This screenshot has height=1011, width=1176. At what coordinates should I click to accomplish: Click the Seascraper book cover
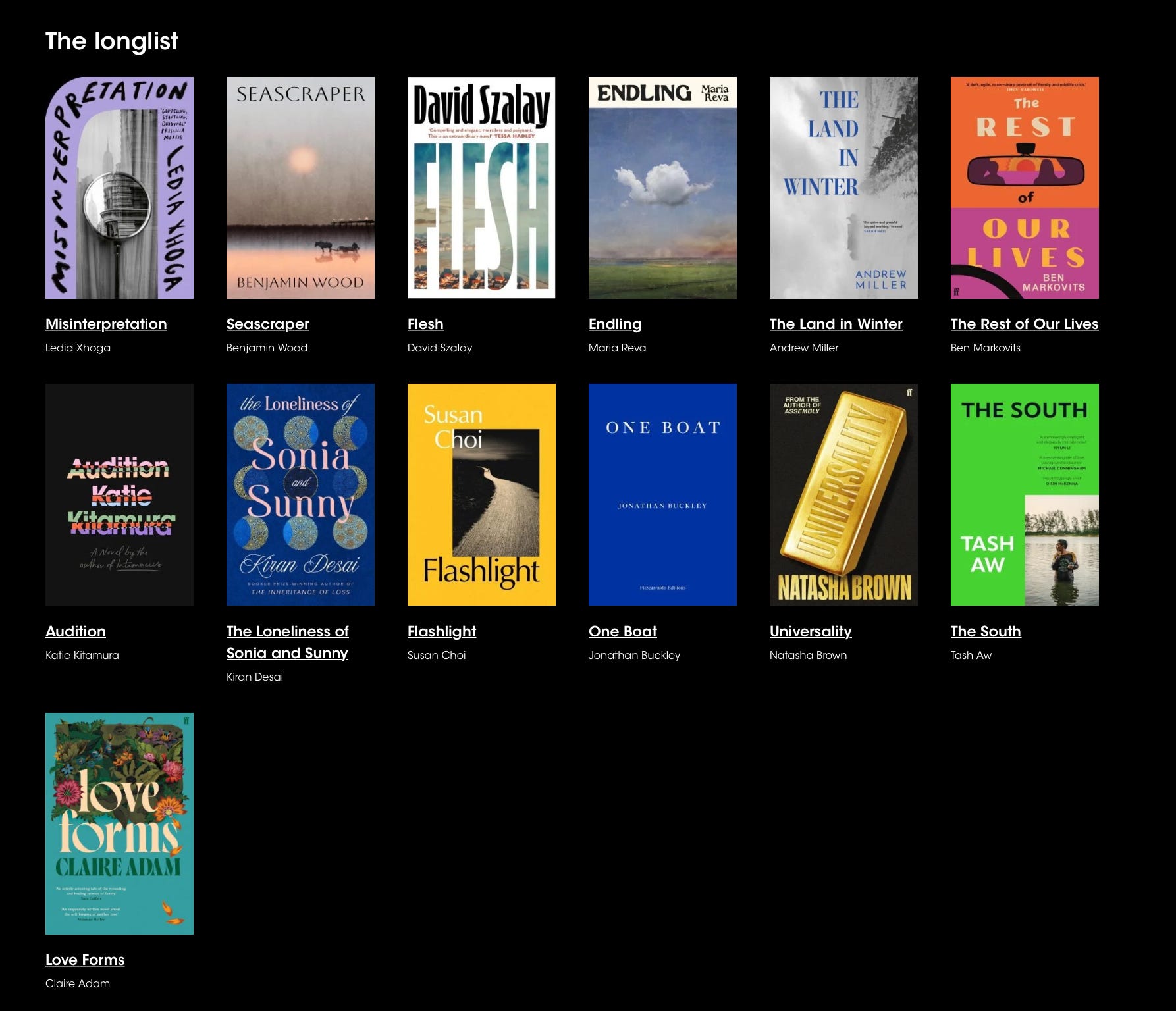point(300,188)
